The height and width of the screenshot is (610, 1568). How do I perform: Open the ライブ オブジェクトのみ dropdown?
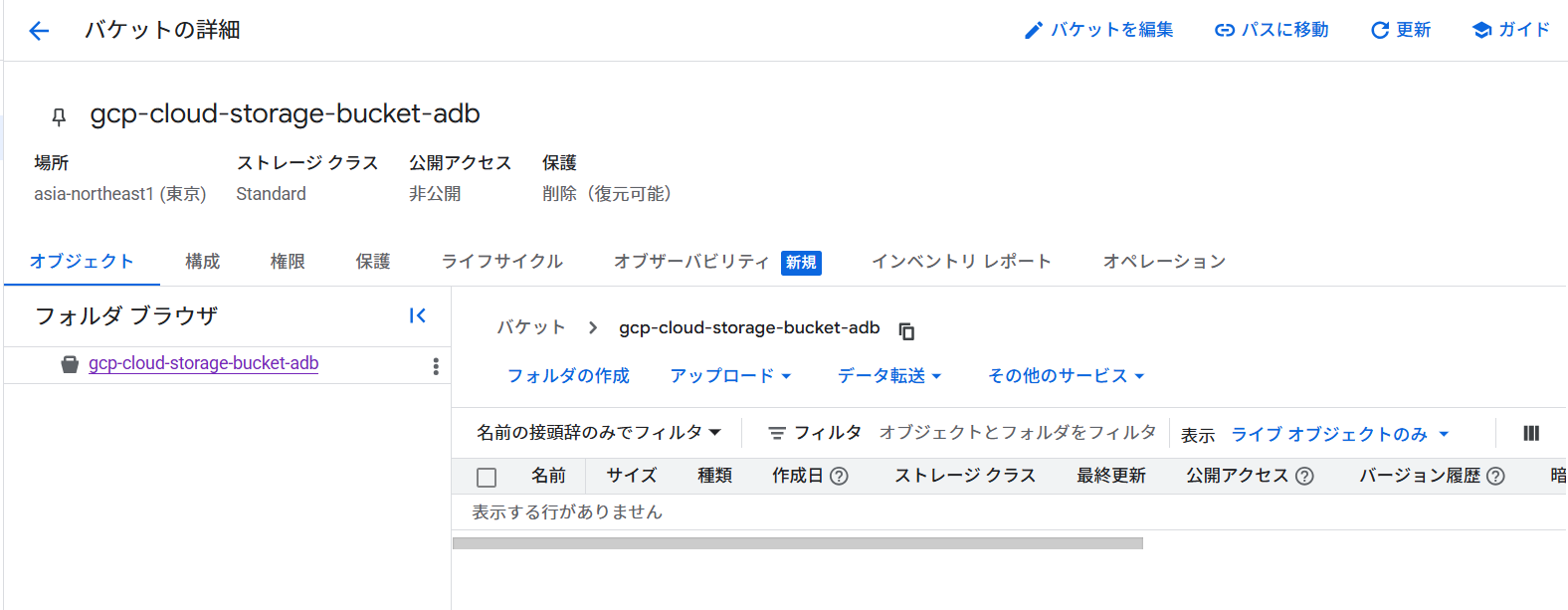click(x=1340, y=434)
